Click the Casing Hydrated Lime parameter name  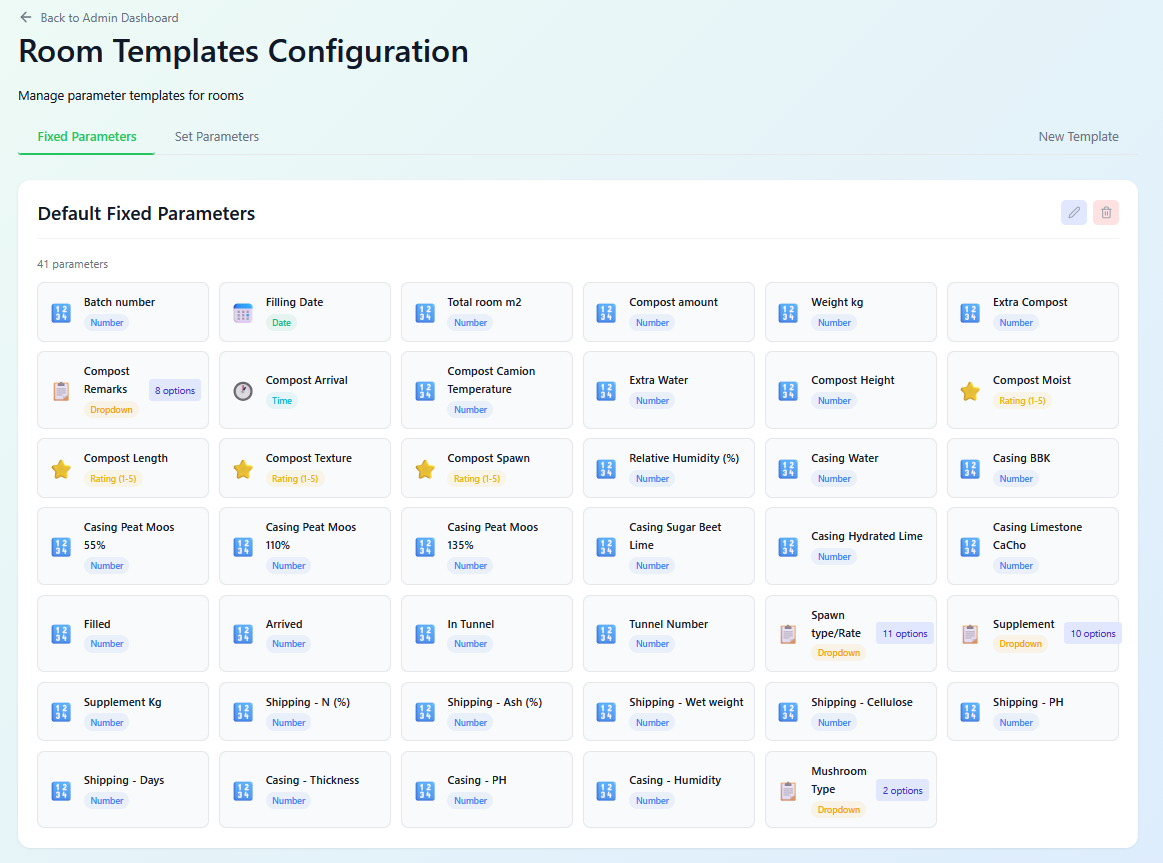pos(867,536)
